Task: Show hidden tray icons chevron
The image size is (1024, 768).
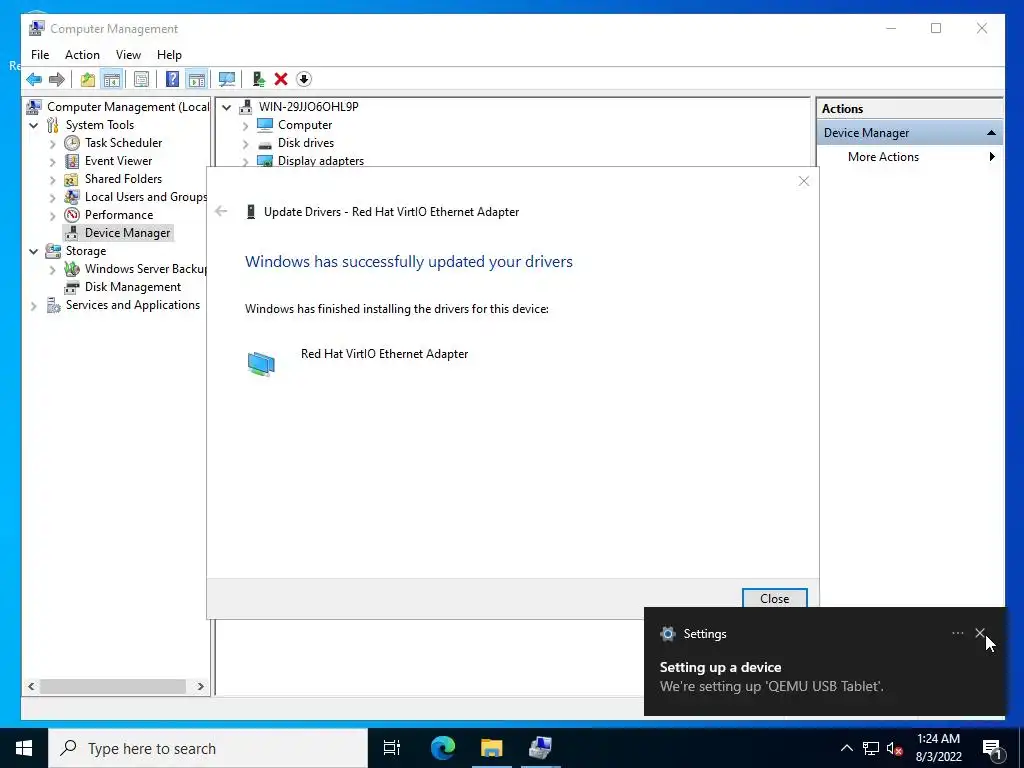Action: click(x=846, y=748)
